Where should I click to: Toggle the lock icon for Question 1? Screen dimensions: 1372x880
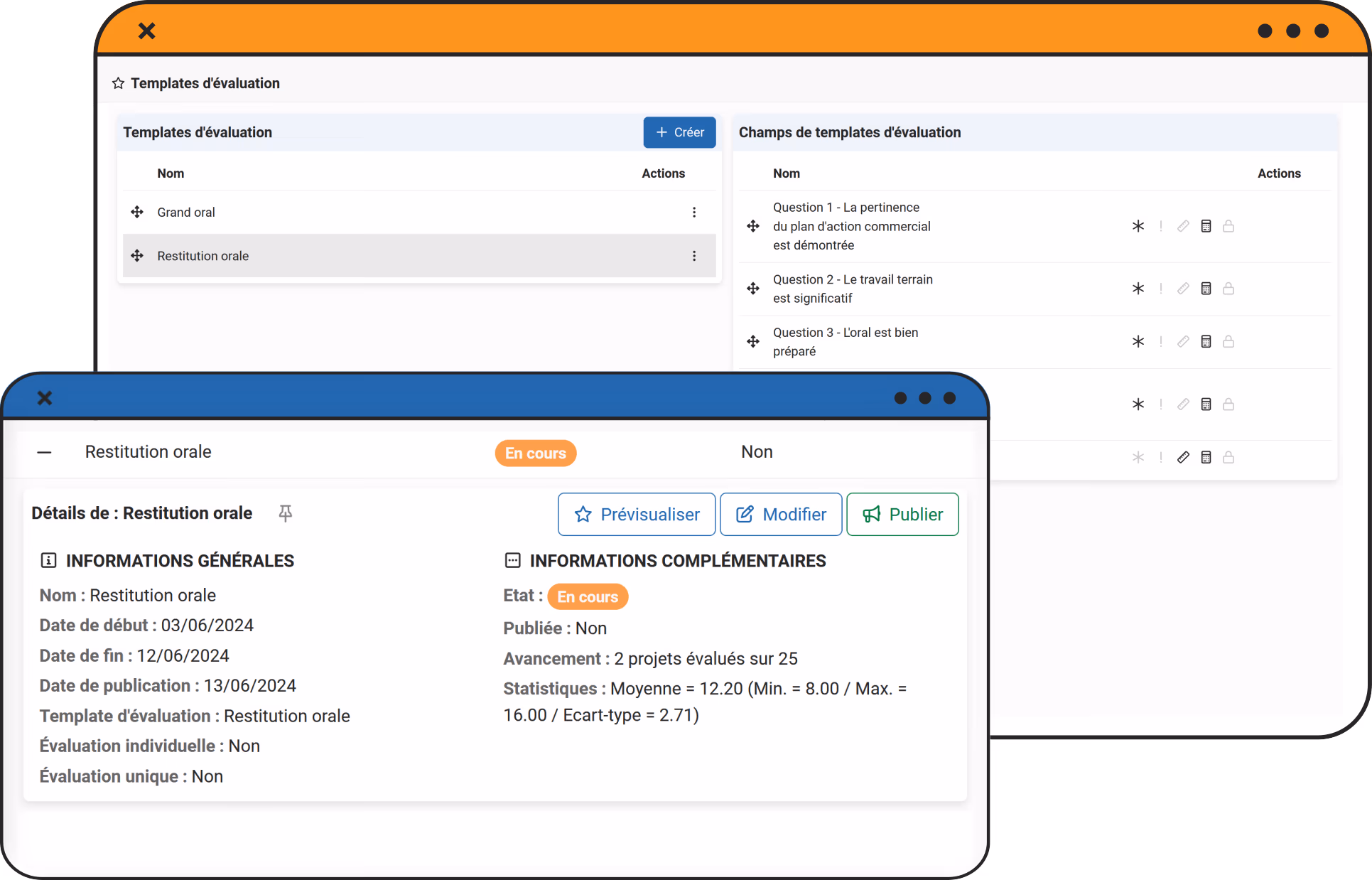(1228, 226)
